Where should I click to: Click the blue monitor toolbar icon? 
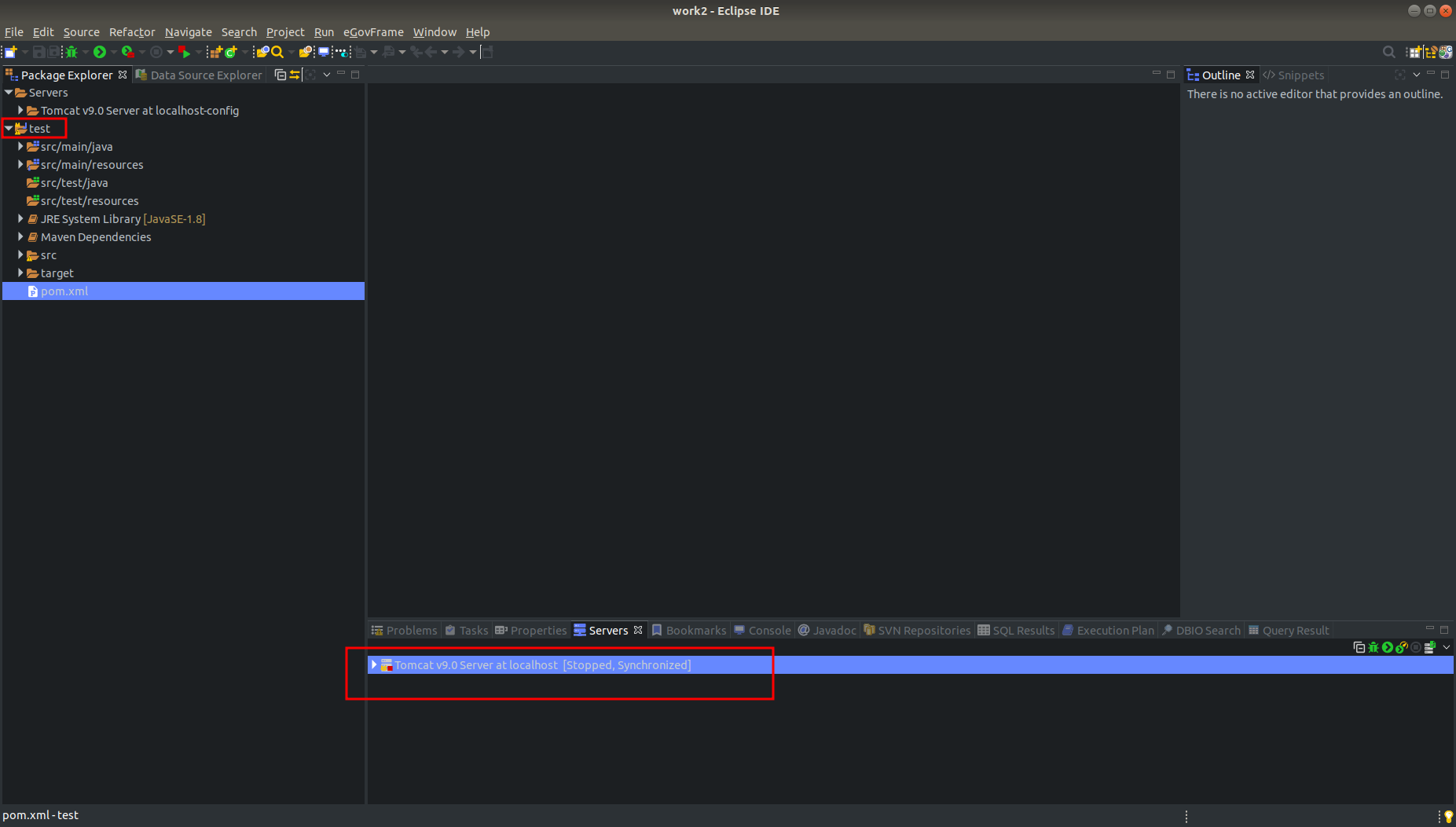coord(324,52)
